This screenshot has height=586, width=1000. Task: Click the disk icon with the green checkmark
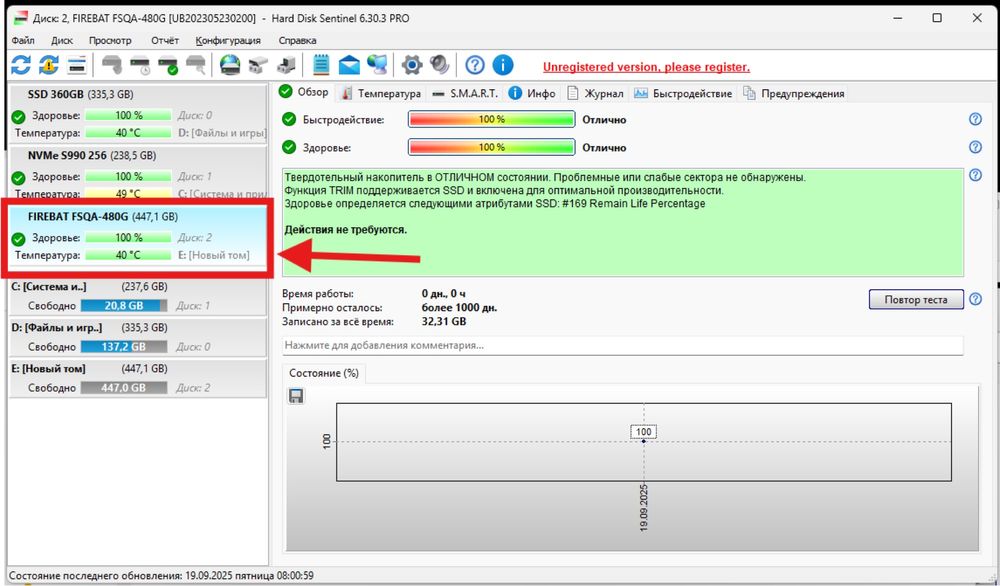[x=168, y=65]
